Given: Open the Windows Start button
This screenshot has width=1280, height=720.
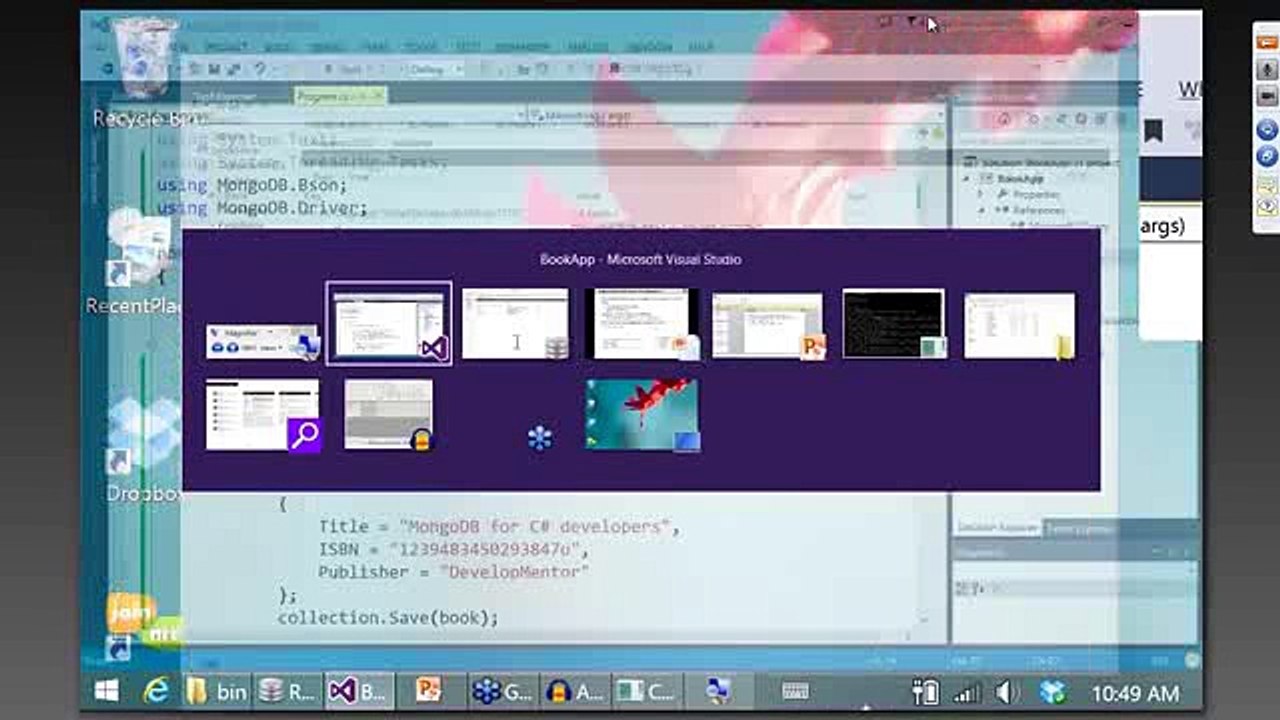Looking at the screenshot, I should click(x=107, y=691).
